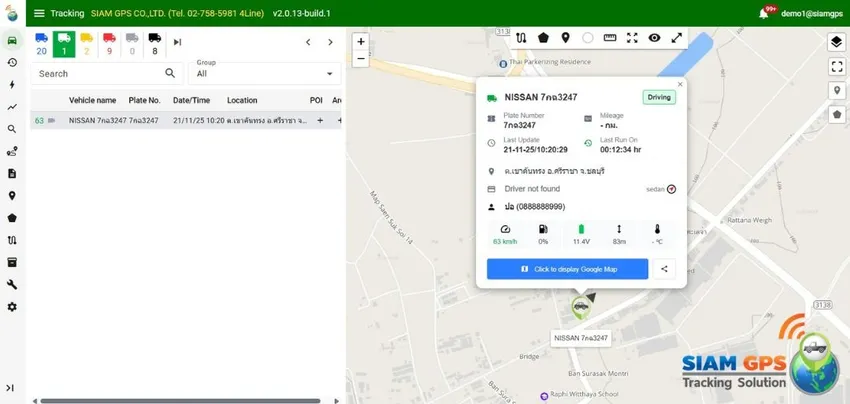Click 'Click to display Google Map' button

[567, 269]
